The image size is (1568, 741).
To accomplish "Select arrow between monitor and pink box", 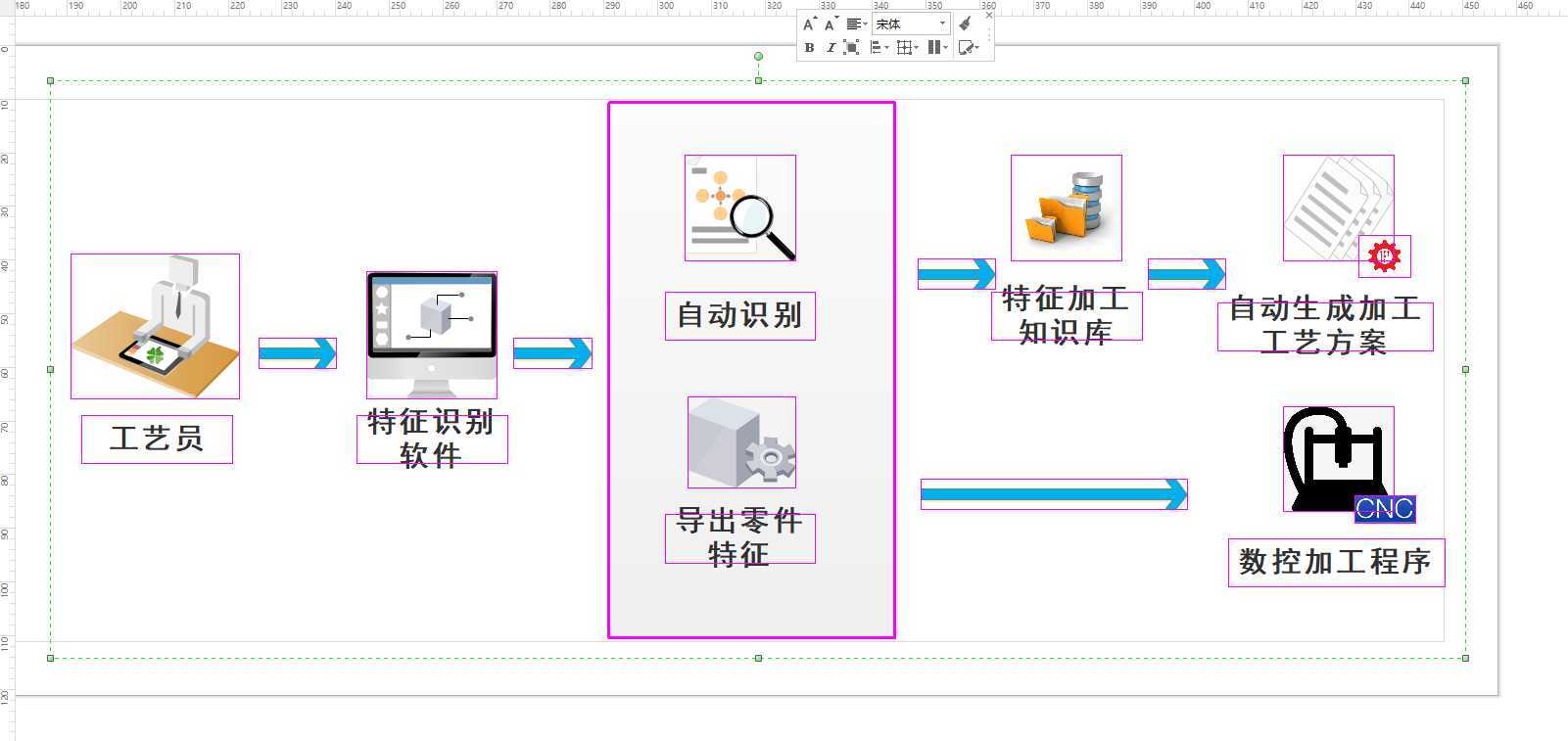I will tap(552, 353).
